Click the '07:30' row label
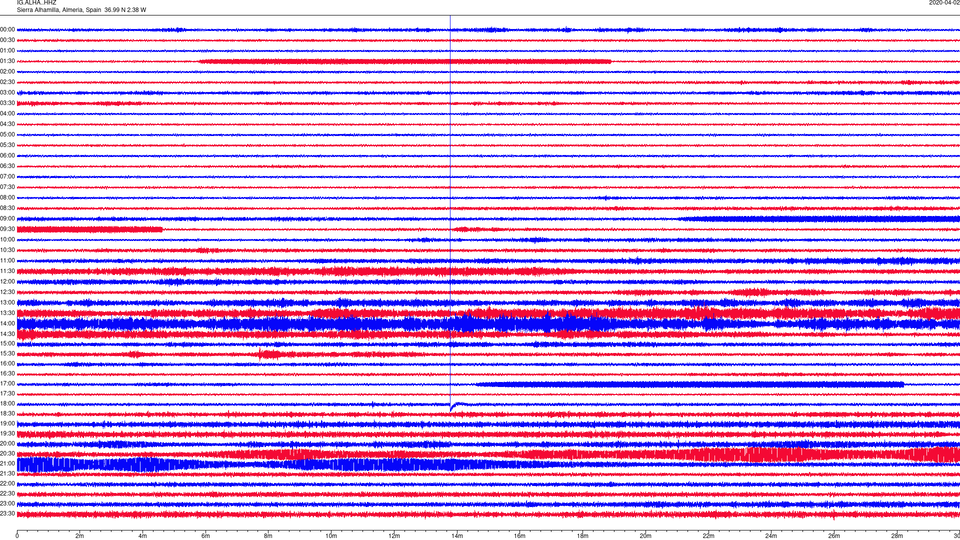 [x=7, y=187]
